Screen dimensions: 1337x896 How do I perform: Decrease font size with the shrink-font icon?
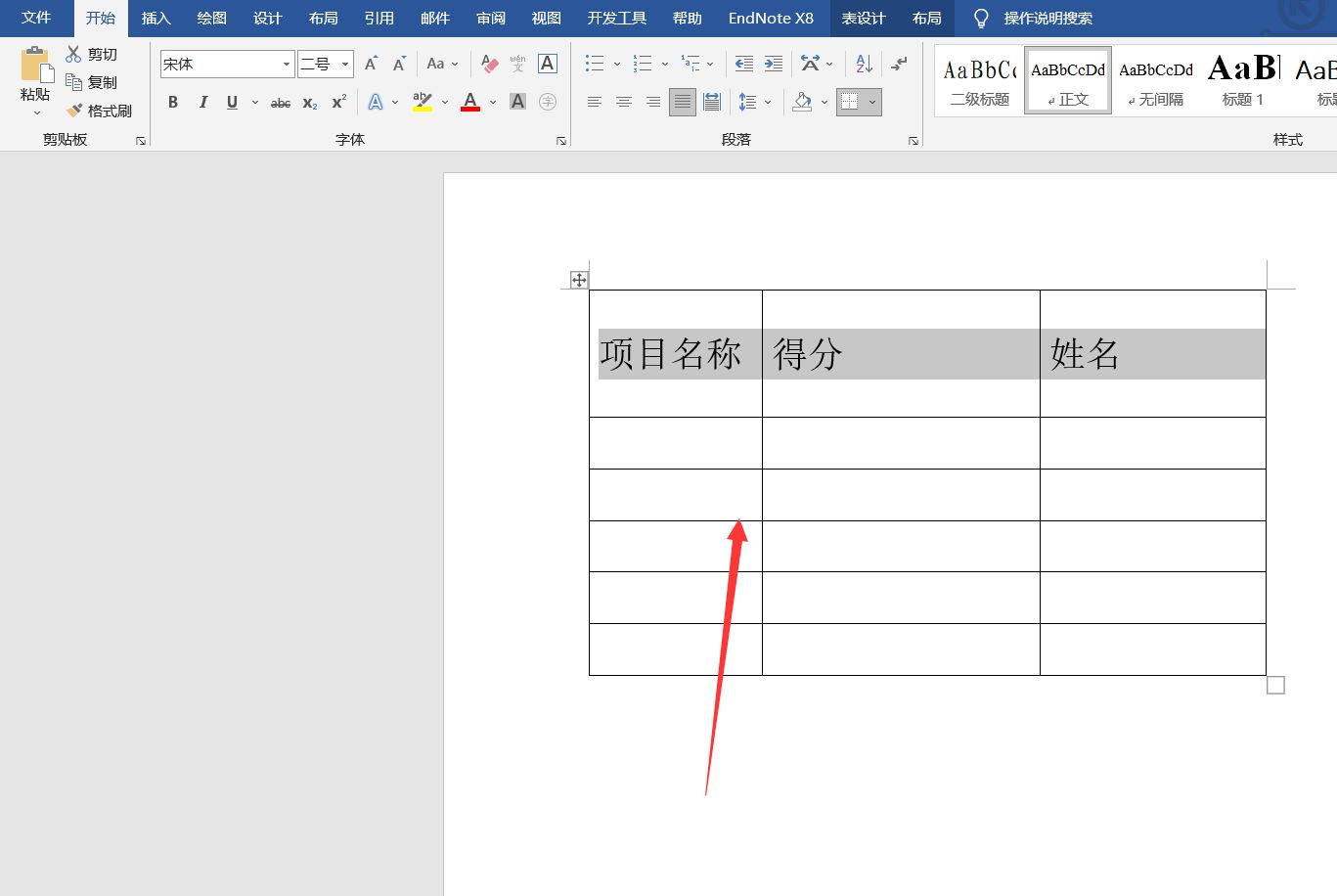[399, 65]
